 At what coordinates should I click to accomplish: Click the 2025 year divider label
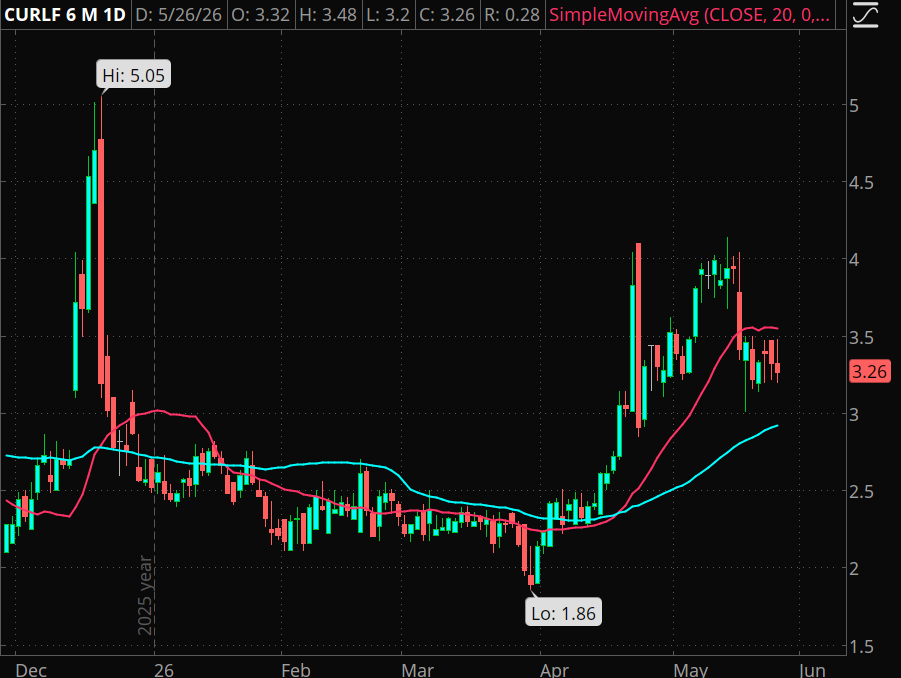pyautogui.click(x=145, y=595)
